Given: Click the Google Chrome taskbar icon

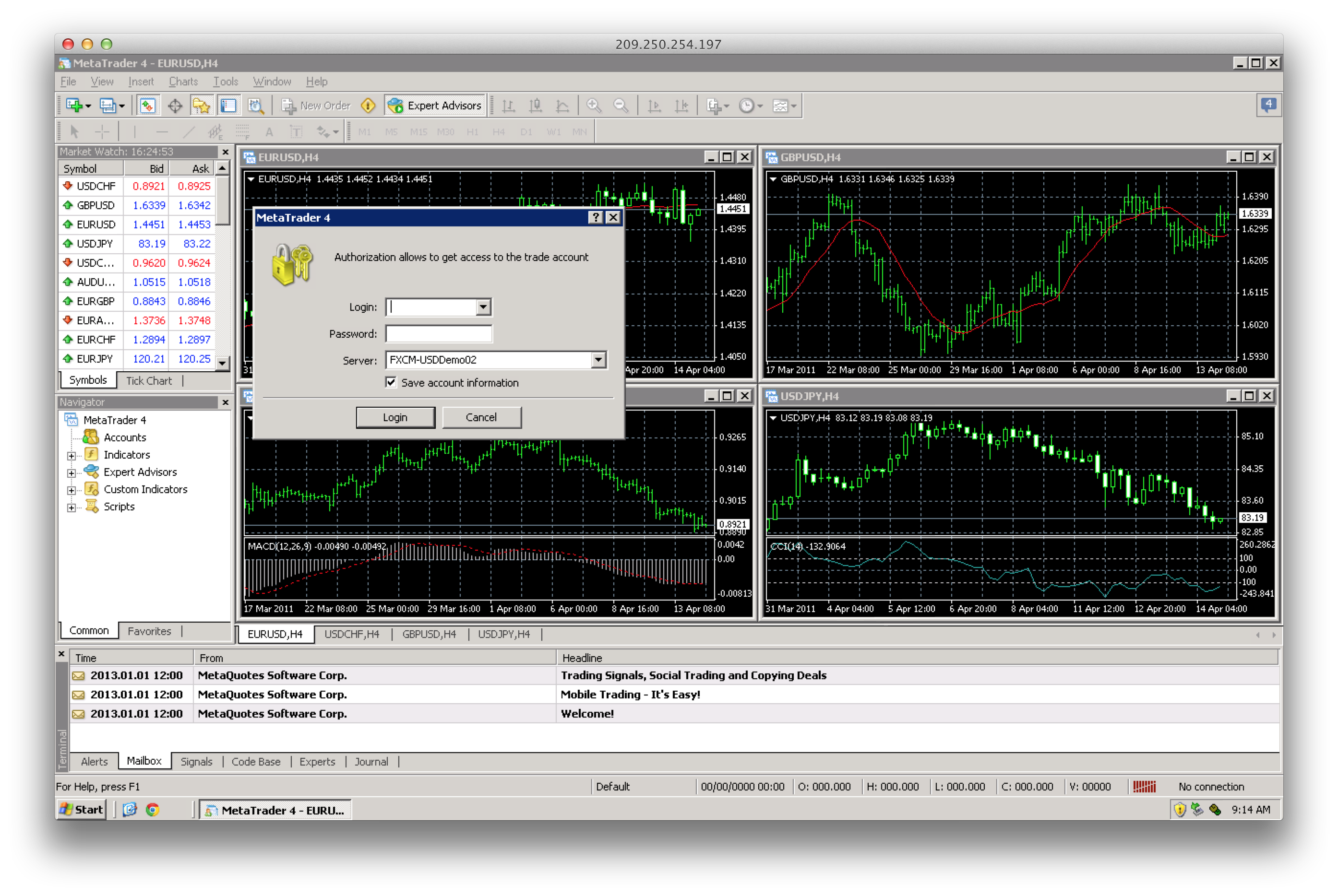Looking at the screenshot, I should (x=152, y=810).
